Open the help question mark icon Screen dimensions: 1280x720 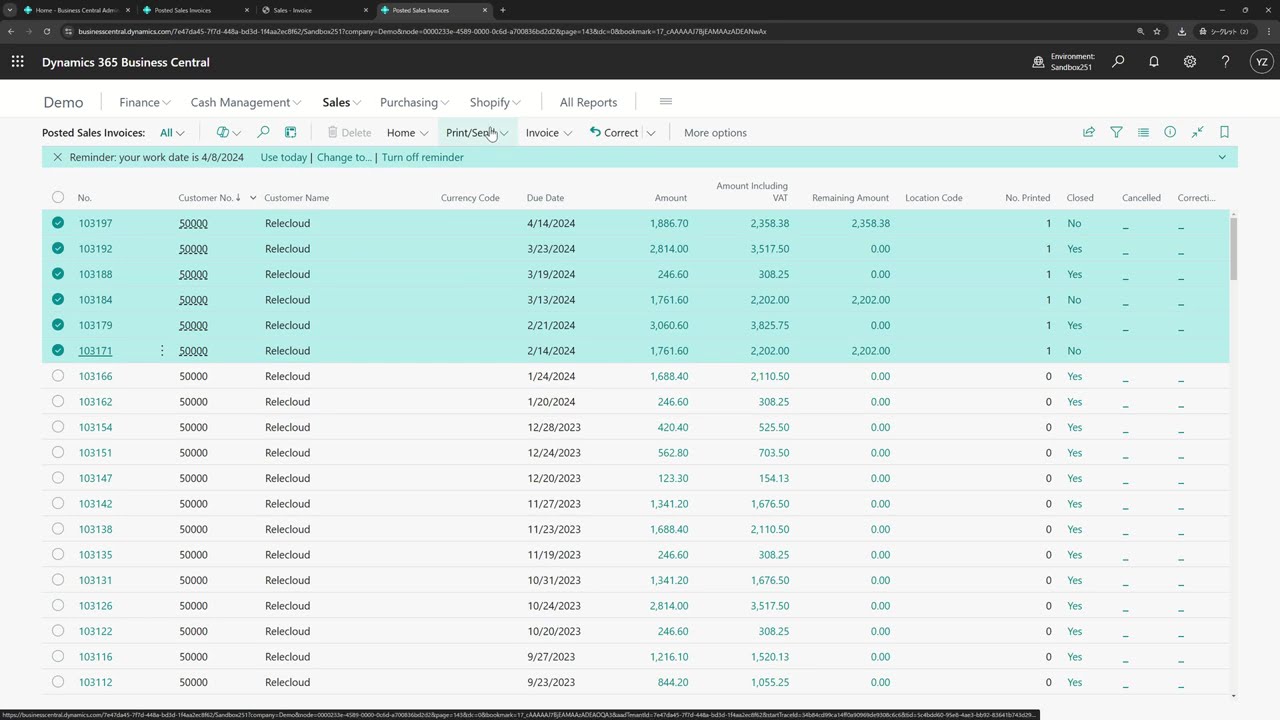click(x=1225, y=62)
